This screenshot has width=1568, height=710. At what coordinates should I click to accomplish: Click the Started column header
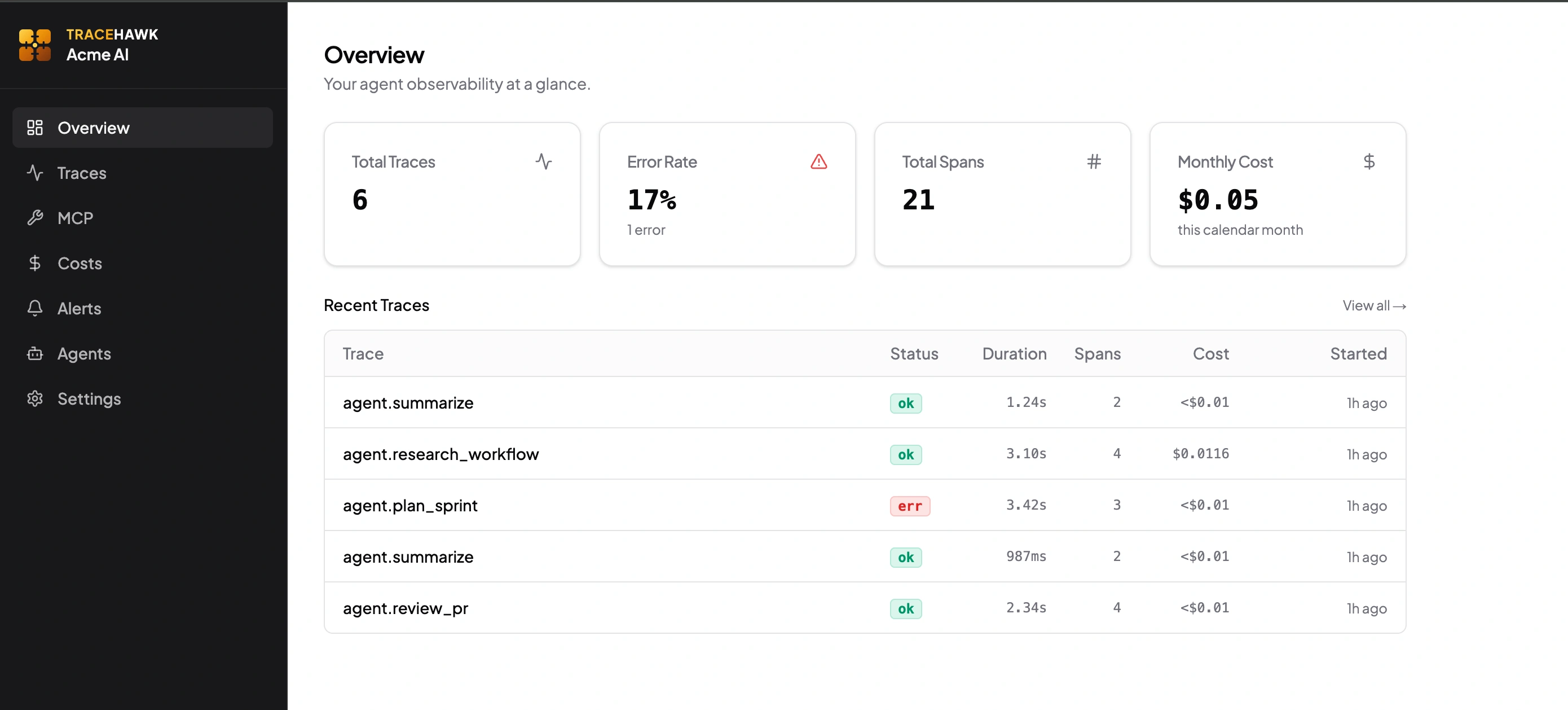click(x=1358, y=354)
